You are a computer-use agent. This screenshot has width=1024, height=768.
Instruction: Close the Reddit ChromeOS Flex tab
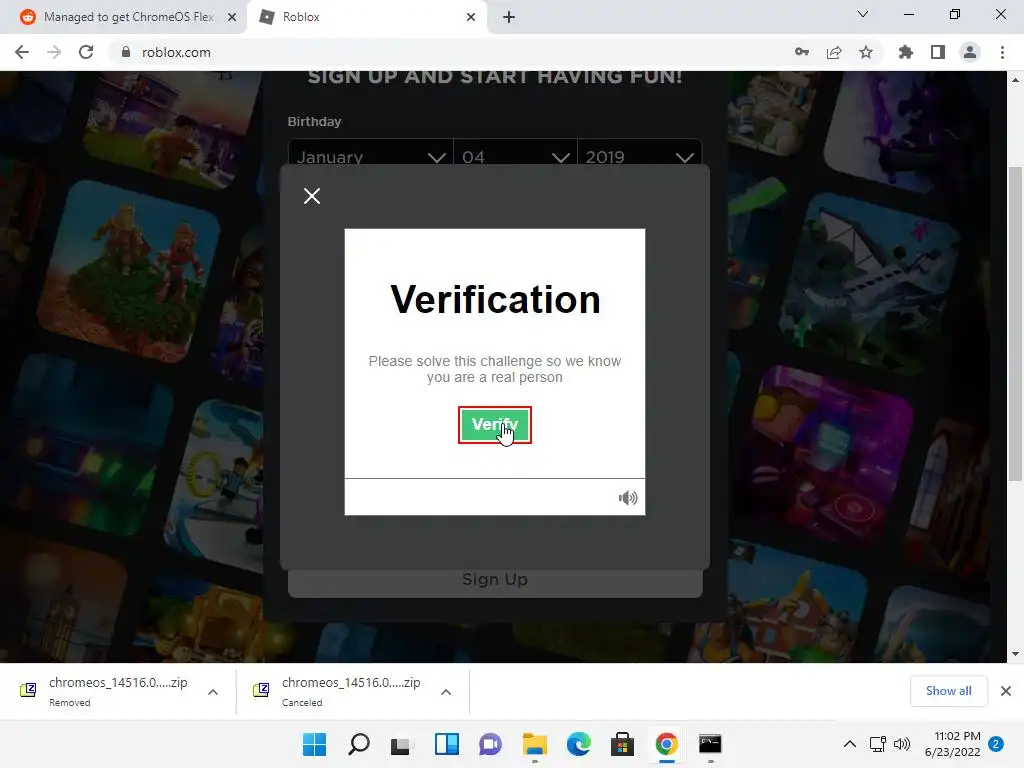(232, 17)
